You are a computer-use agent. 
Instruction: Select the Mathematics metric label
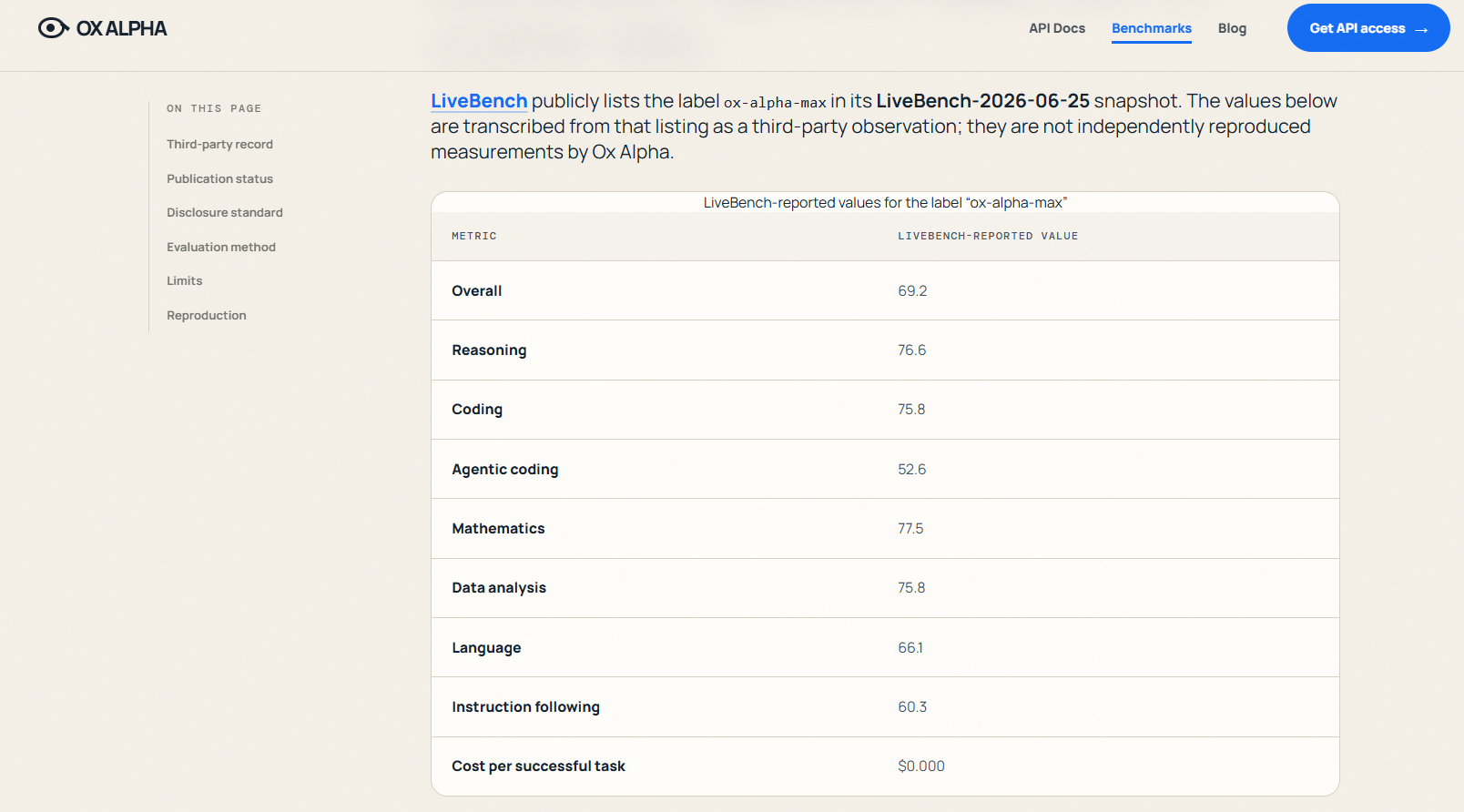[498, 528]
